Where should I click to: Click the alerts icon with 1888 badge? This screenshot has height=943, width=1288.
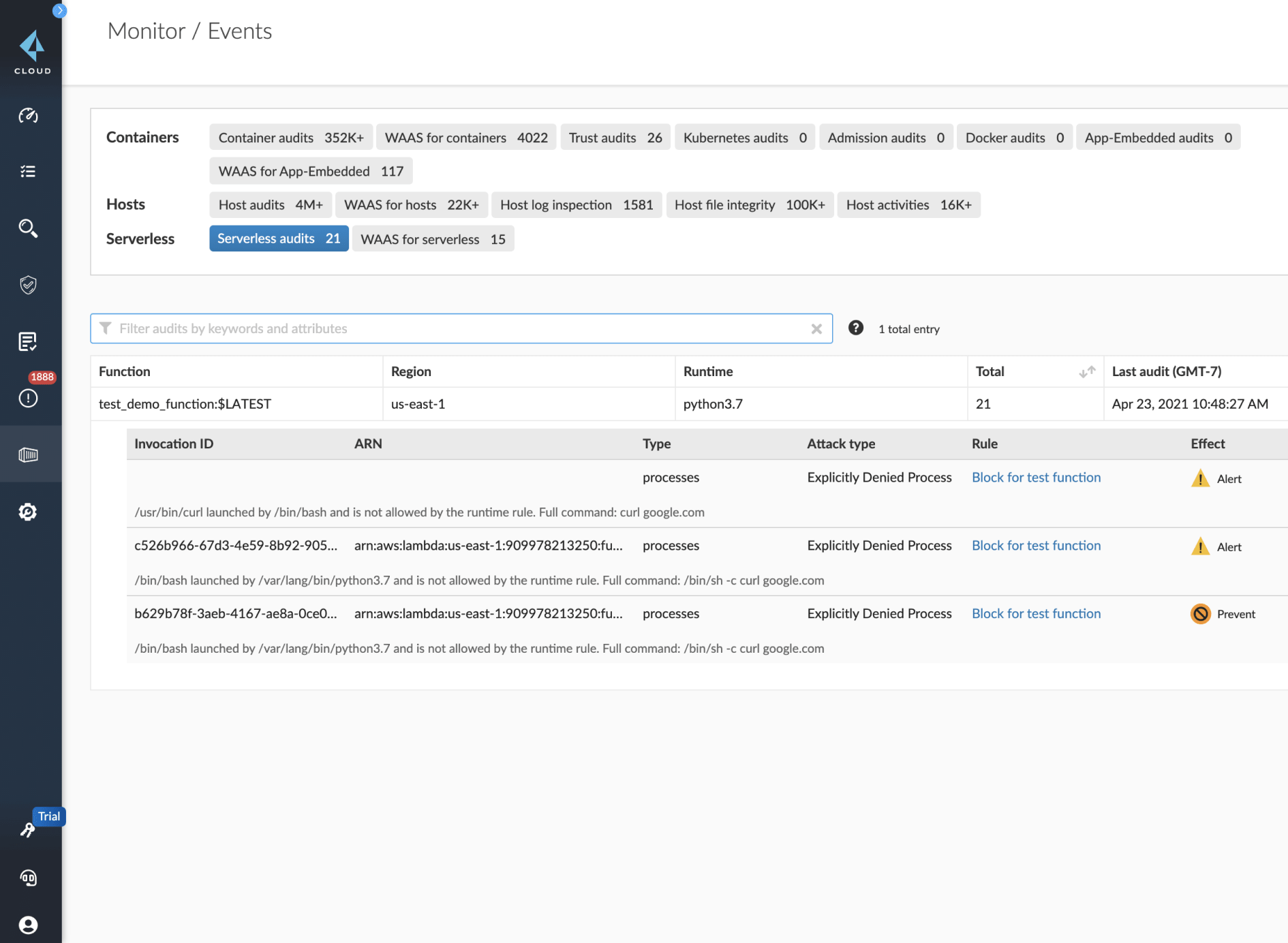(x=28, y=398)
